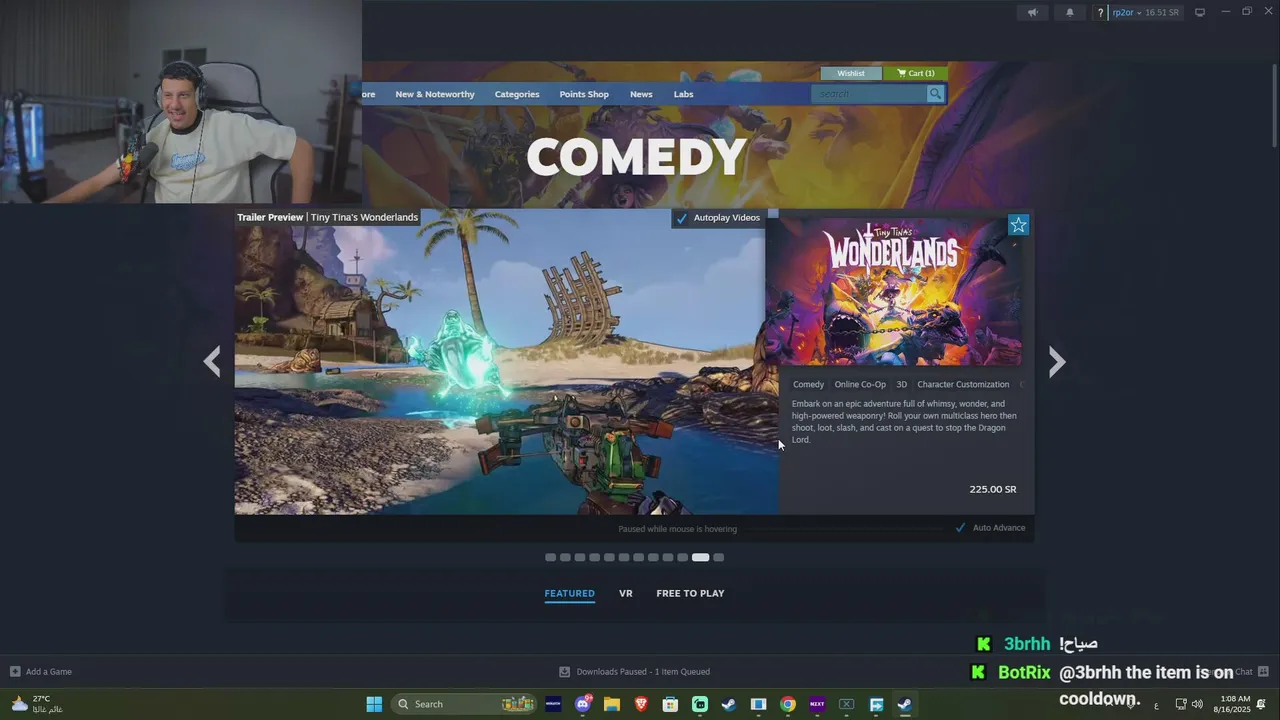Open File Explorer from the taskbar
Viewport: 1280px width, 720px height.
click(x=612, y=704)
